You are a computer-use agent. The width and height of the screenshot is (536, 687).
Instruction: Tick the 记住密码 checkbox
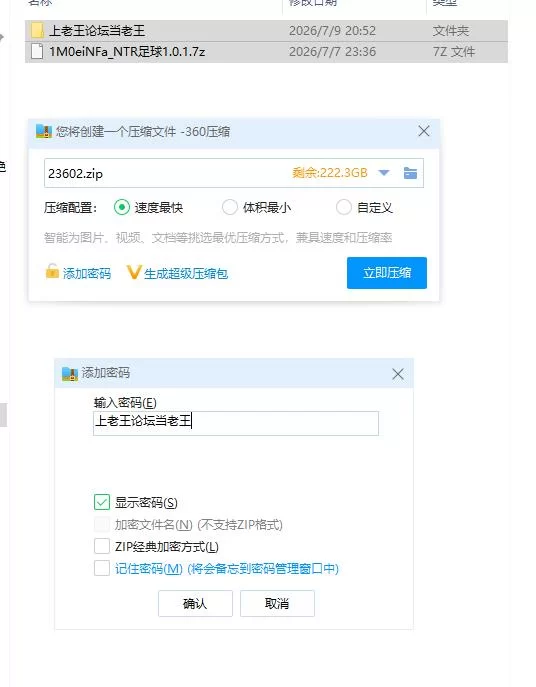coord(102,568)
